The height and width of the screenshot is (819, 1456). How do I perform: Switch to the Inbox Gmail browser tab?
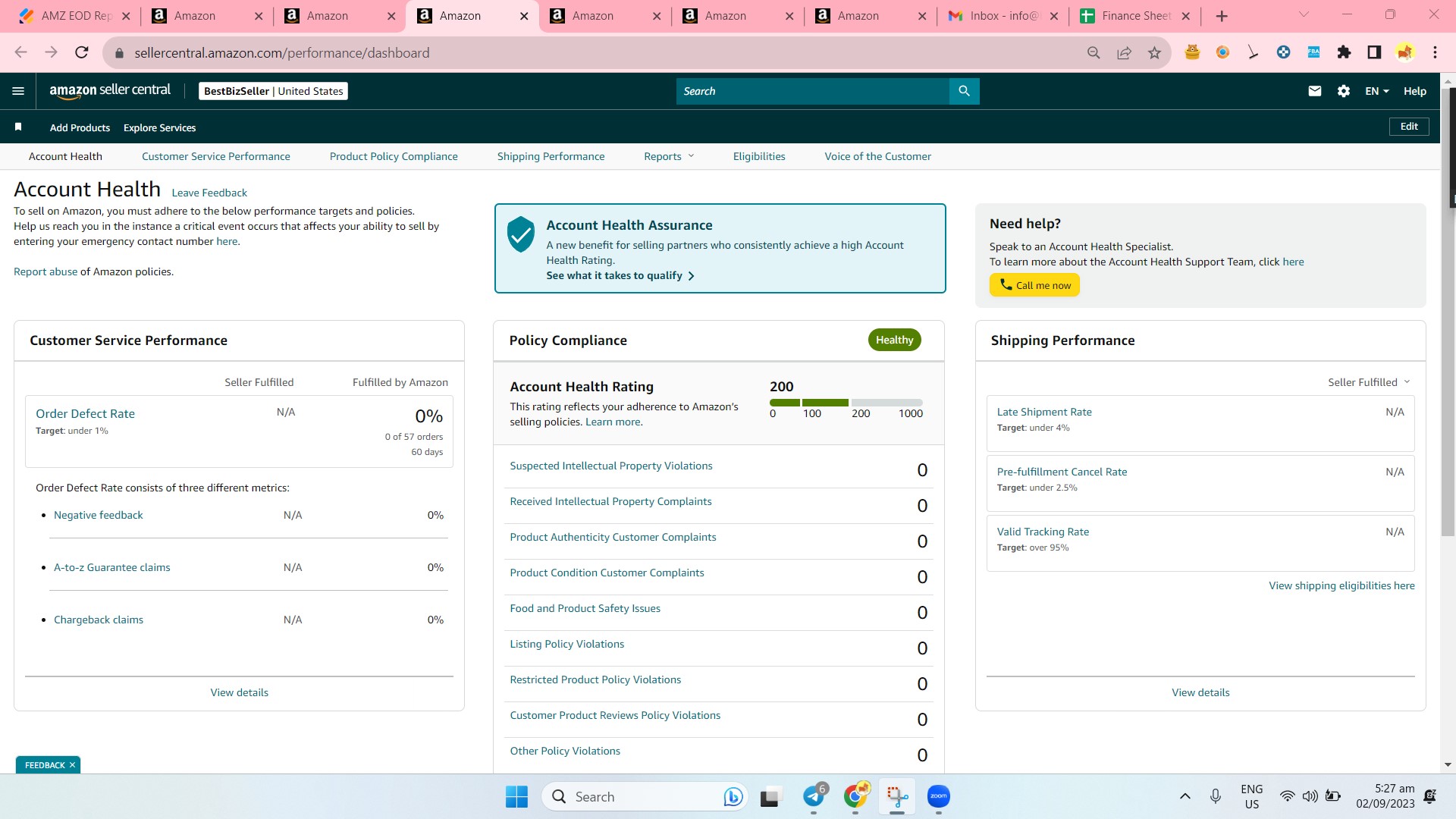pyautogui.click(x=1003, y=16)
